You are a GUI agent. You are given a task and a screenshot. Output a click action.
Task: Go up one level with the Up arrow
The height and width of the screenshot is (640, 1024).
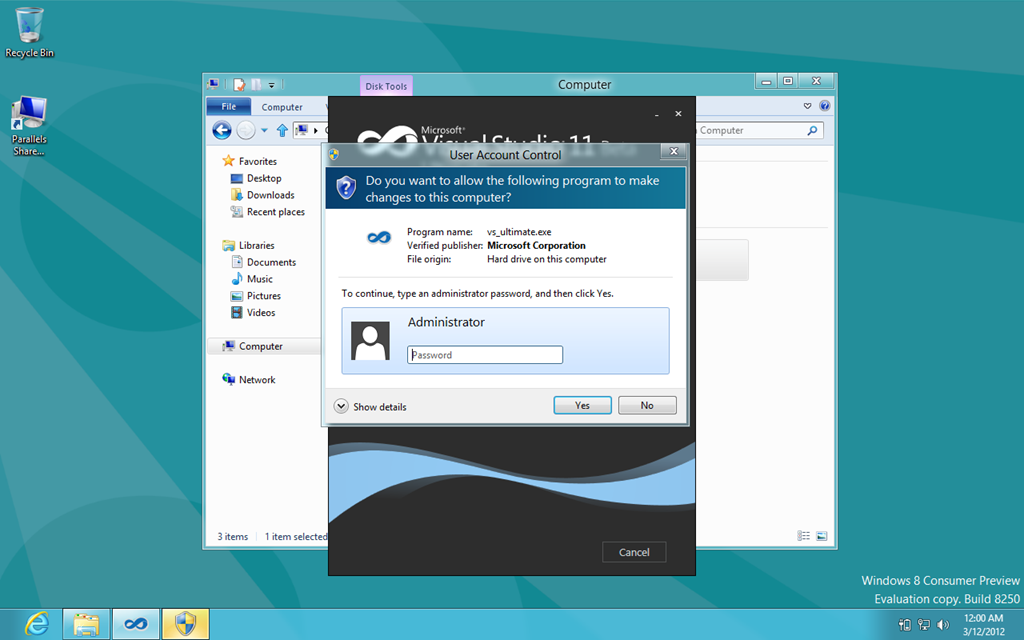(282, 131)
